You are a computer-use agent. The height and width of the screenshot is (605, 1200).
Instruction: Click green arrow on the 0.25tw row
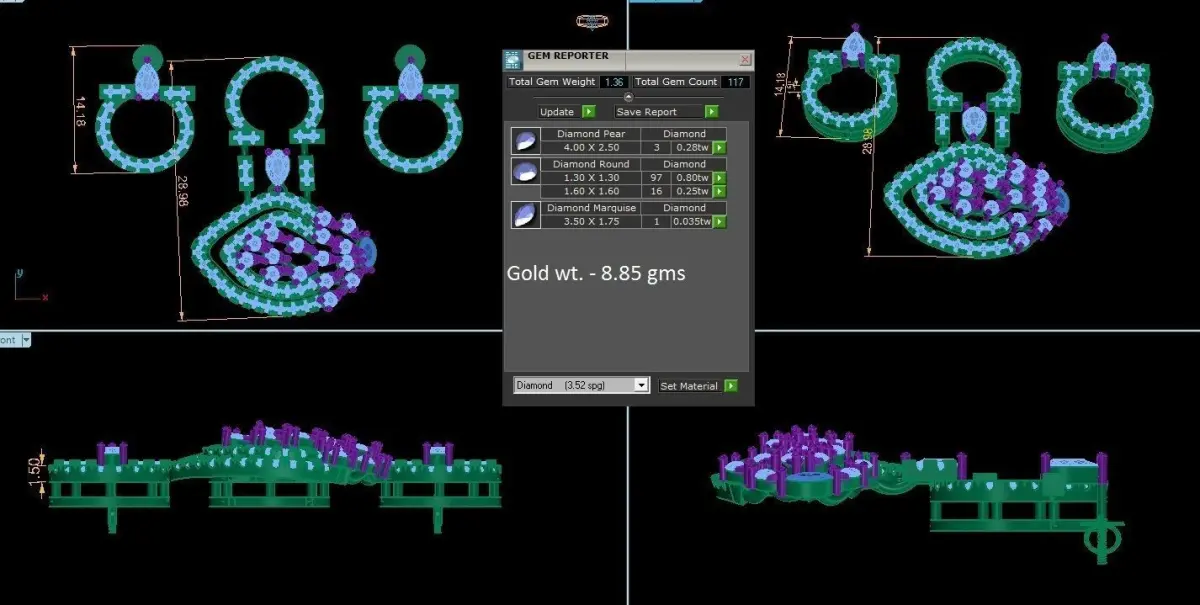coord(718,191)
